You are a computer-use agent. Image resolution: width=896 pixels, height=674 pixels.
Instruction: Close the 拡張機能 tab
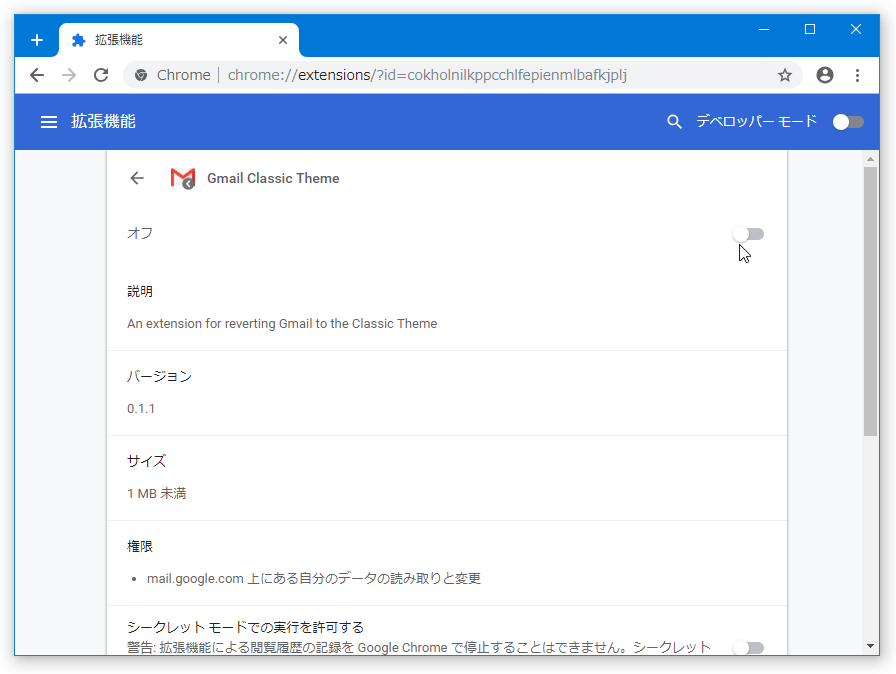coord(283,40)
